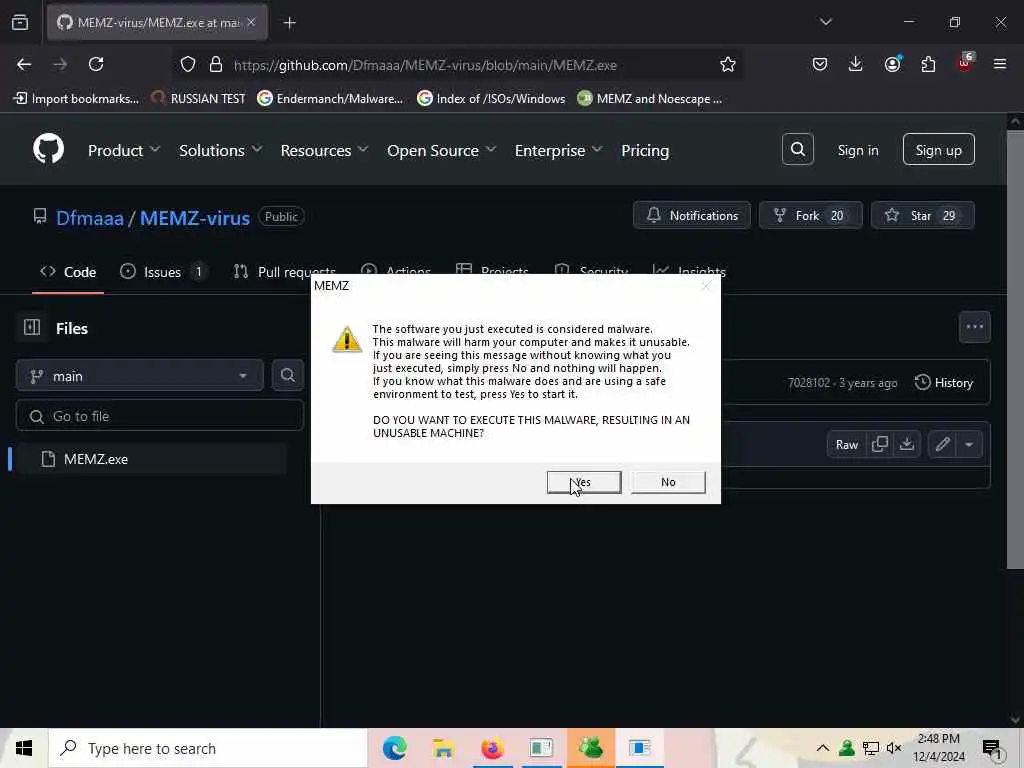Close the MEMZ-virus browser tab

pos(251,22)
